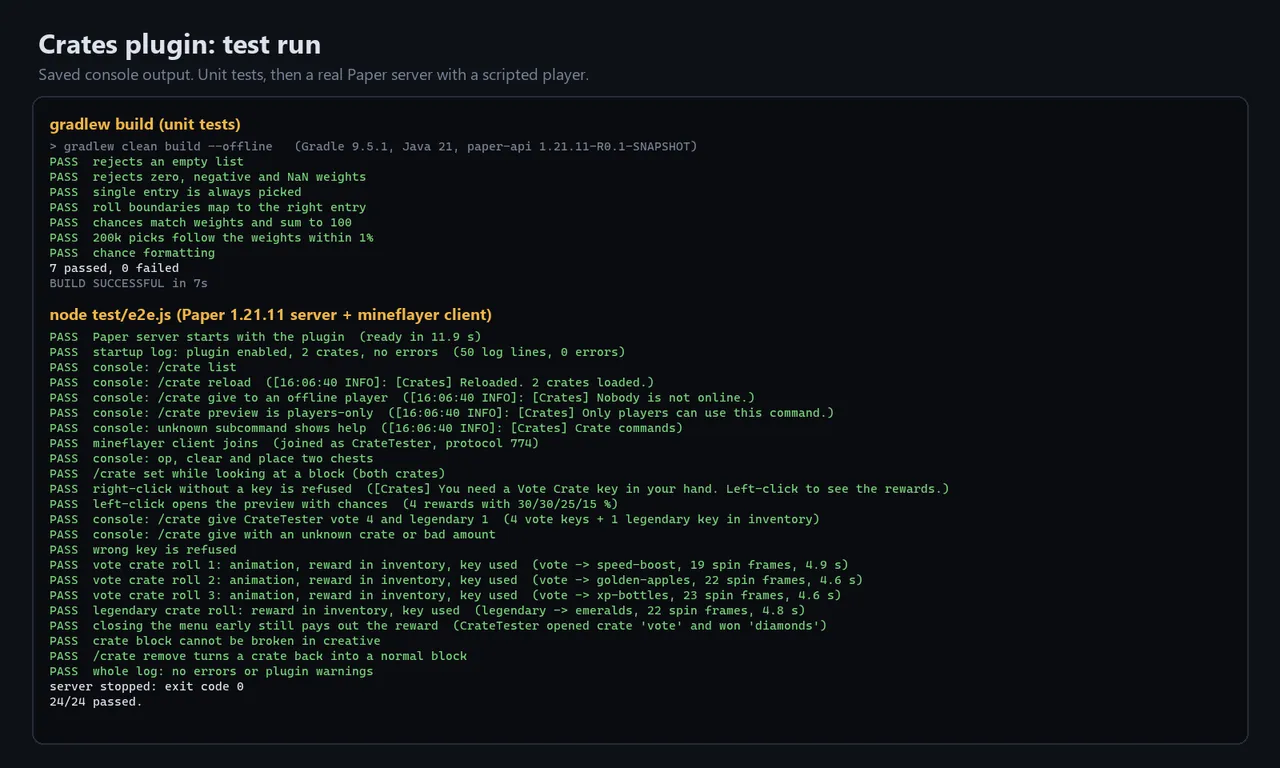Click "Paper server starts with the plugin" line

265,337
